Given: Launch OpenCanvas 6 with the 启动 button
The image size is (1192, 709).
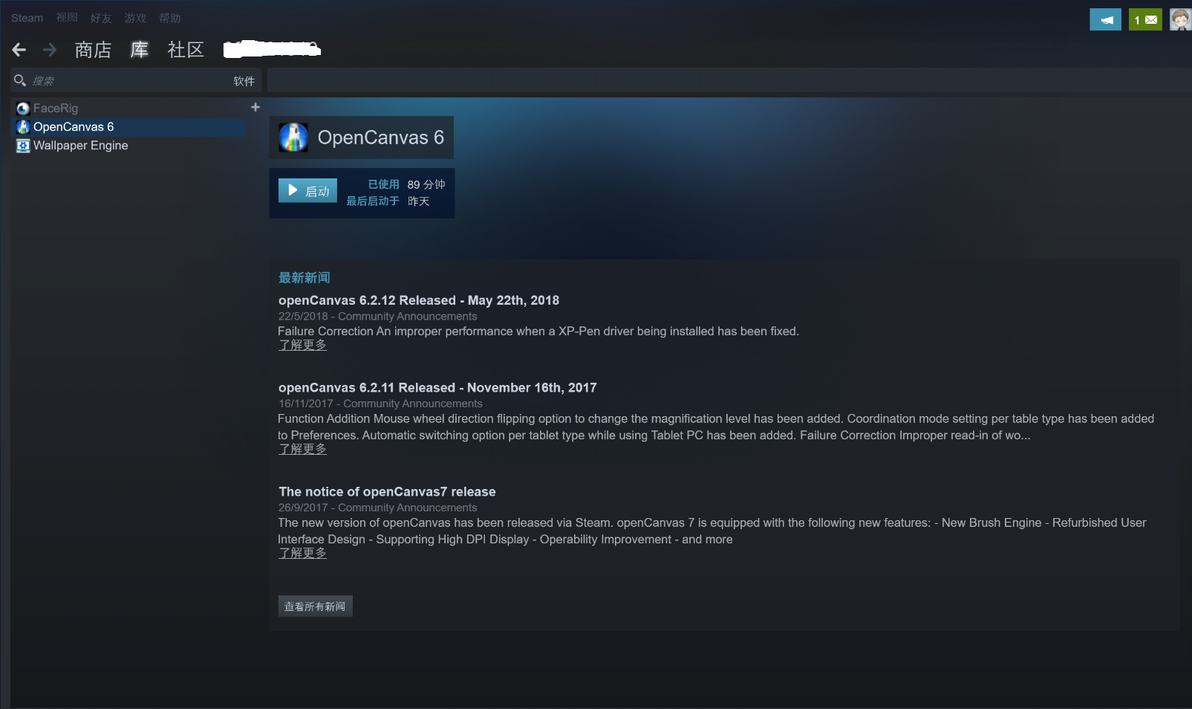Looking at the screenshot, I should click(x=308, y=191).
